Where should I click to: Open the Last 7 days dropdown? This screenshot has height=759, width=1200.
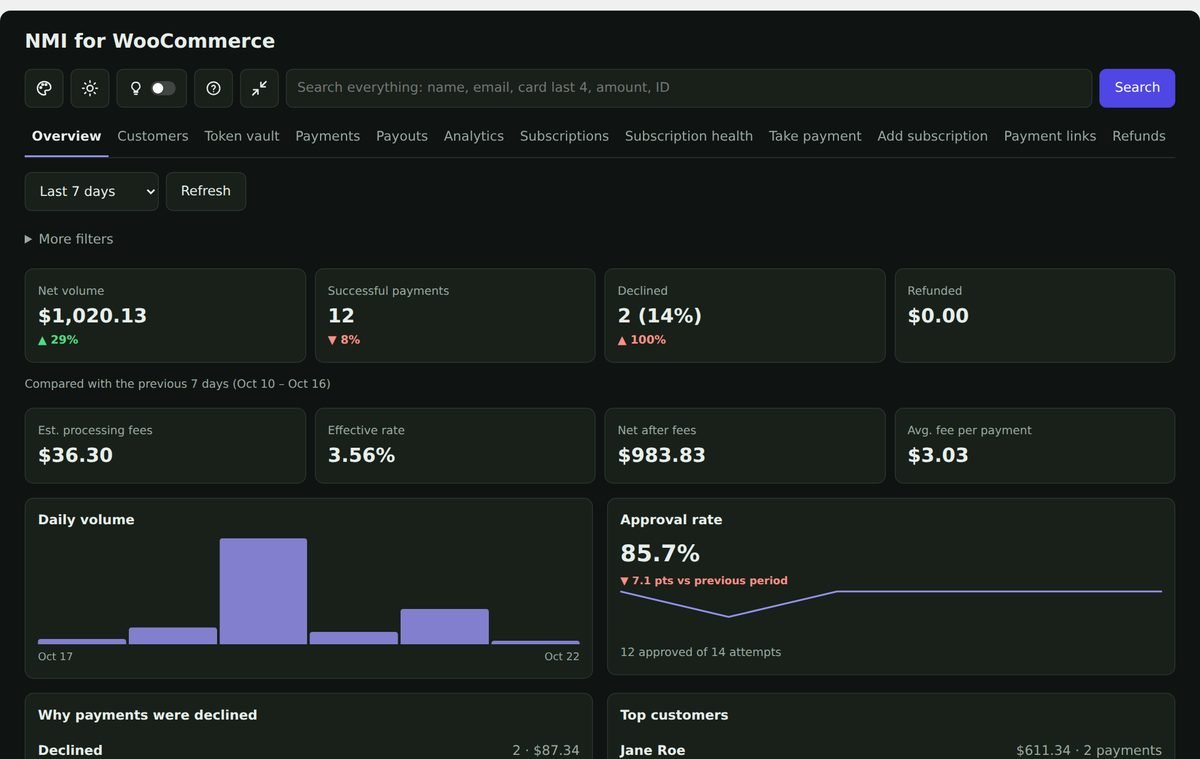[x=92, y=192]
